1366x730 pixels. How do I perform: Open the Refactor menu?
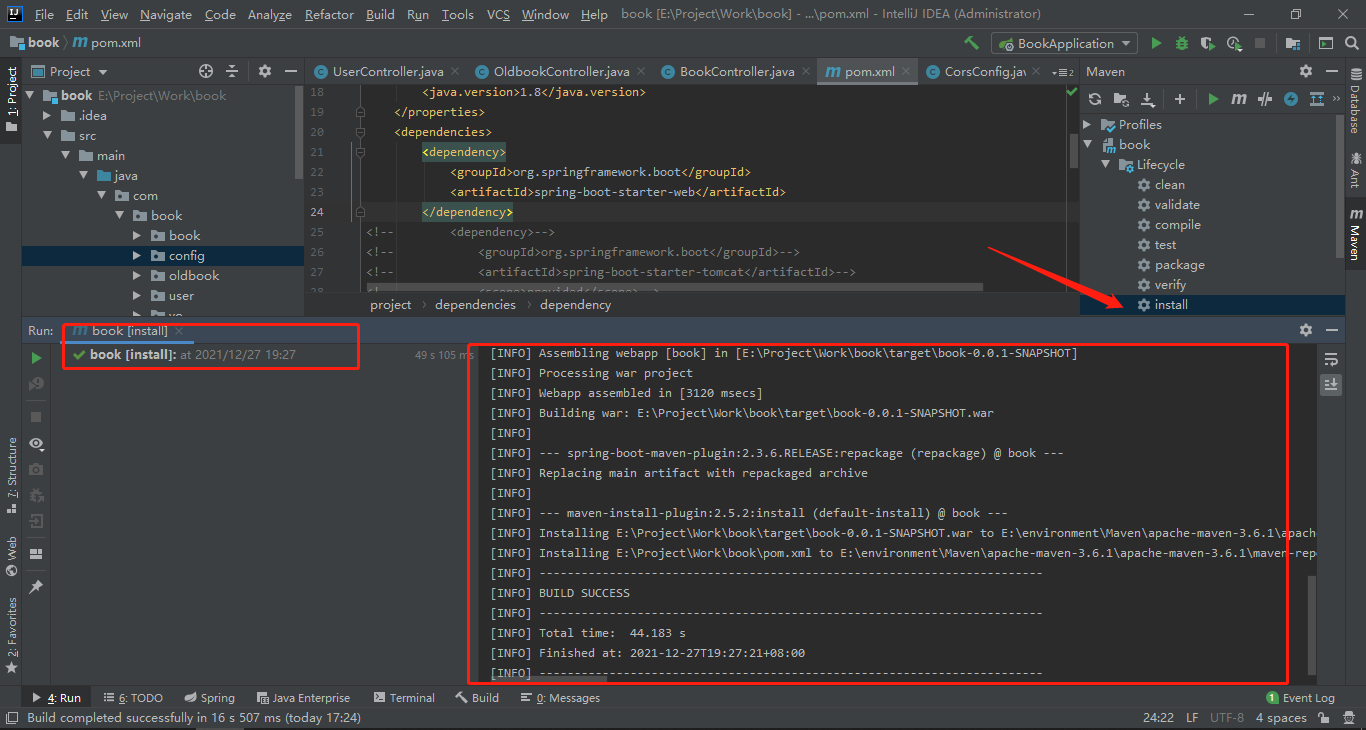point(329,14)
